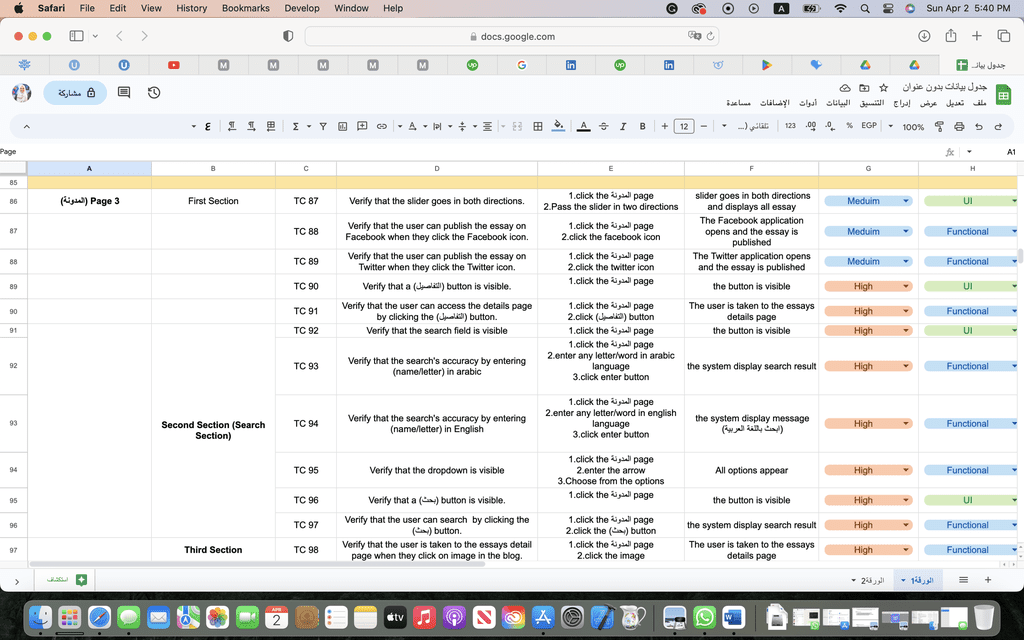Image resolution: width=1024 pixels, height=640 pixels.
Task: Open Microsoft Word from the Dock
Action: (733, 617)
